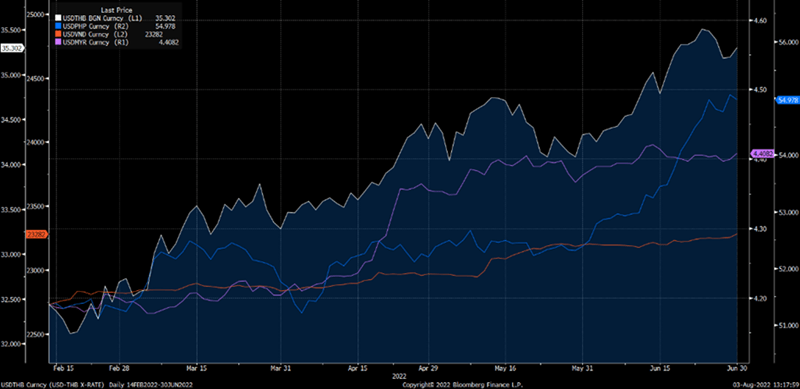Click the white USDTHB legend color swatch
The width and height of the screenshot is (800, 389).
[x=58, y=18]
